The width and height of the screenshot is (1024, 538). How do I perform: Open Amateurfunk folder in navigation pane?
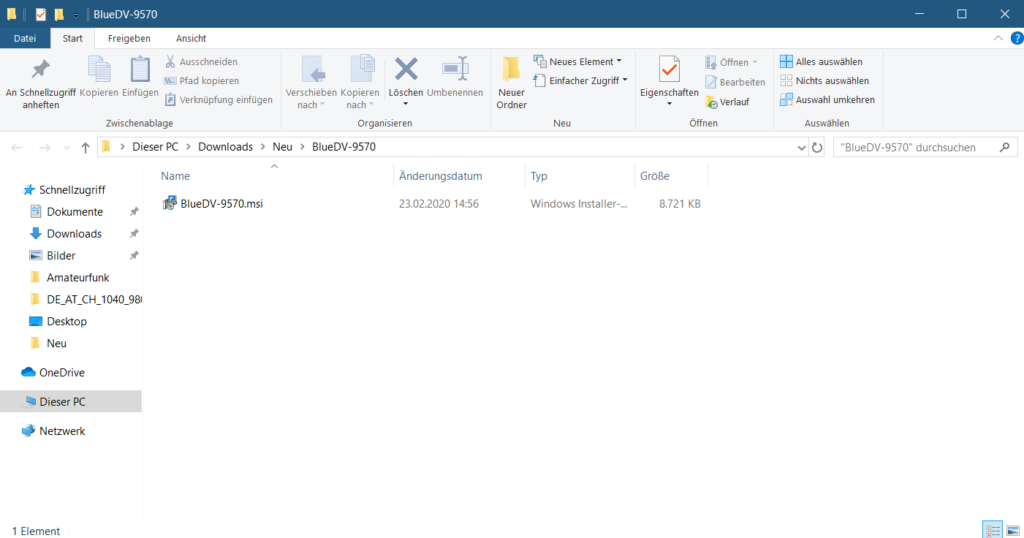pos(78,277)
